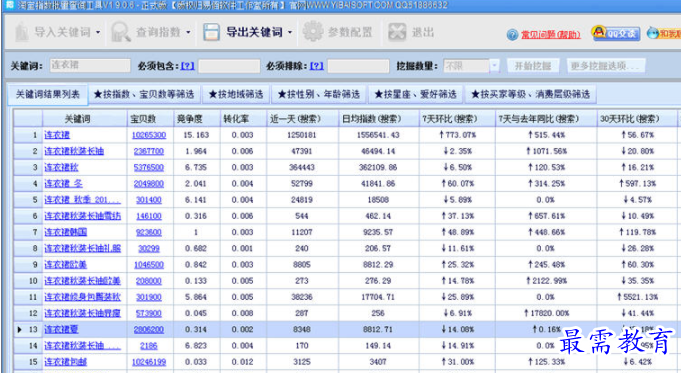
Task: Expand the 导入关键词 dropdown arrow
Action: click(x=98, y=33)
